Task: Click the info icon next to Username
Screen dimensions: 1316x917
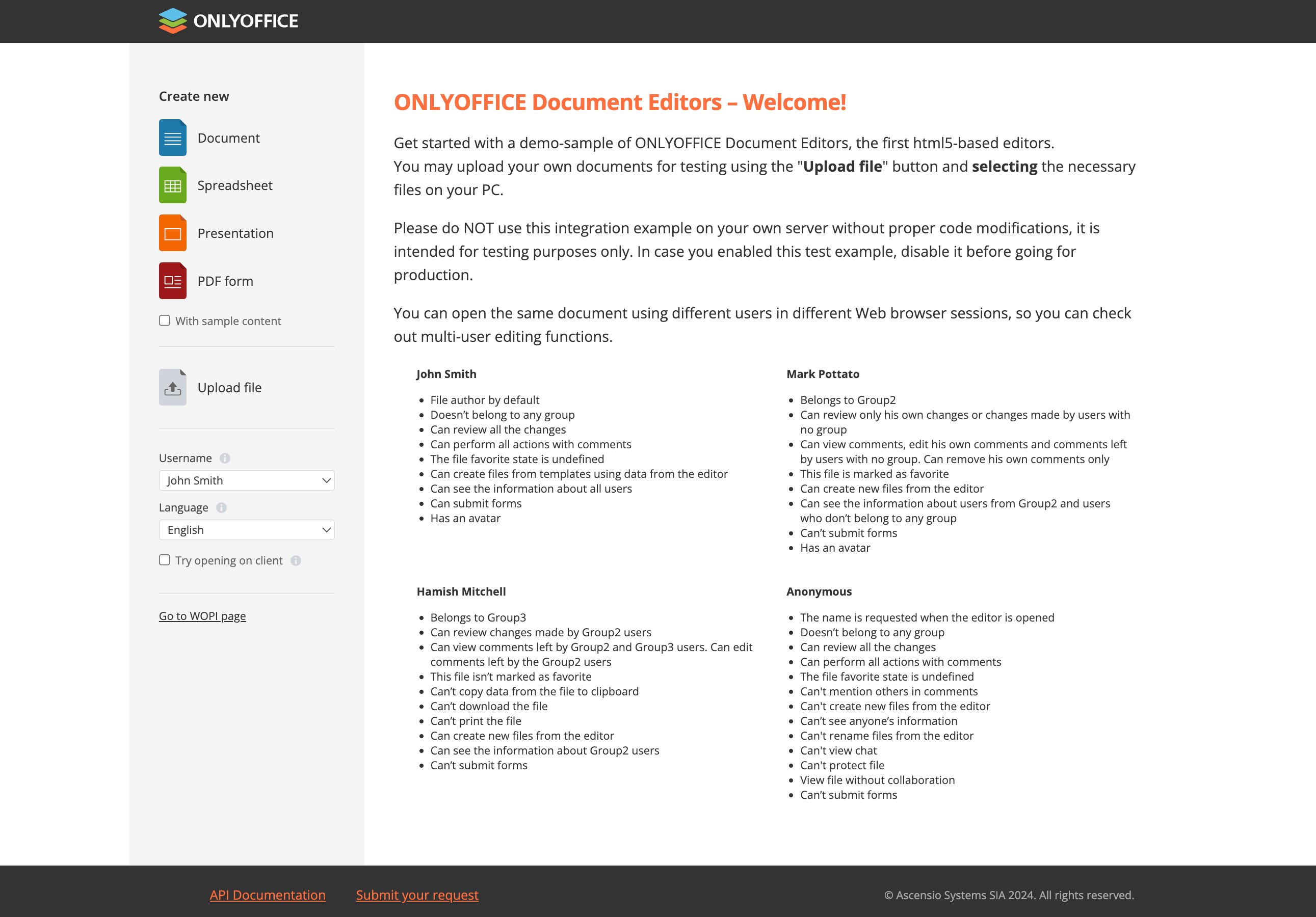Action: point(225,458)
